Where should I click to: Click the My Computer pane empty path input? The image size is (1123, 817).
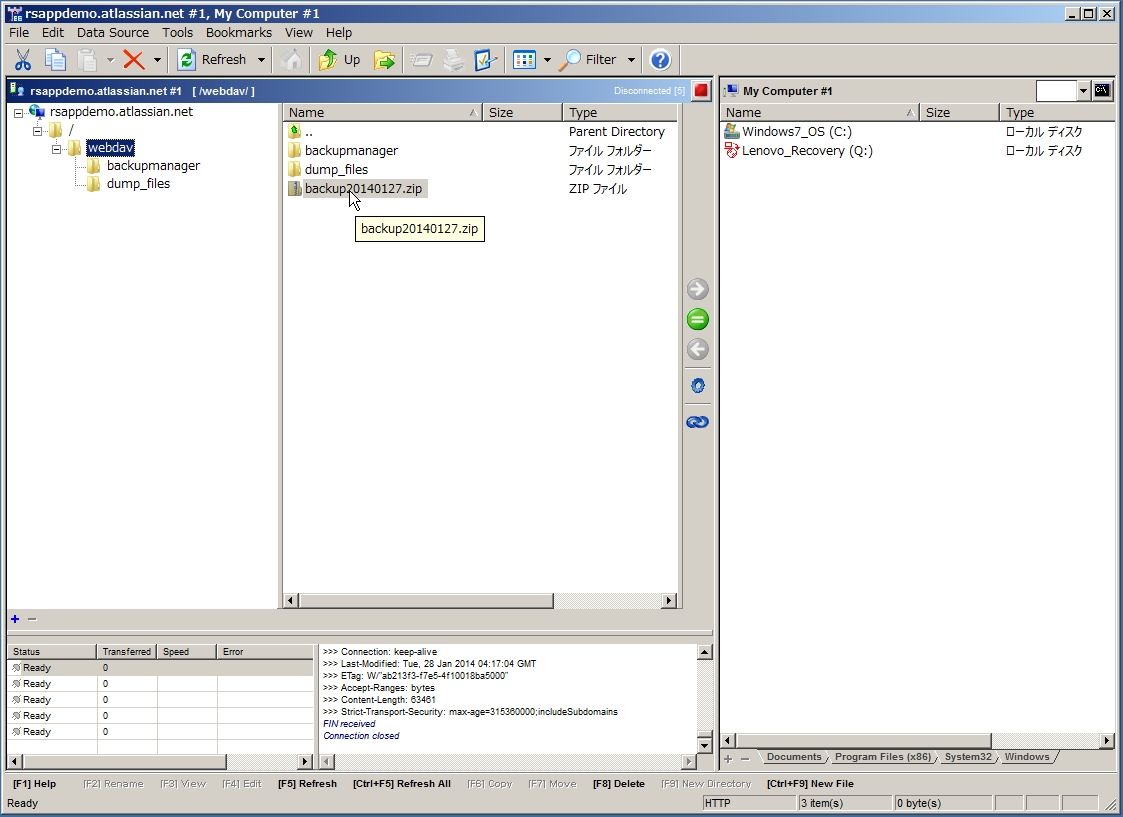1056,91
